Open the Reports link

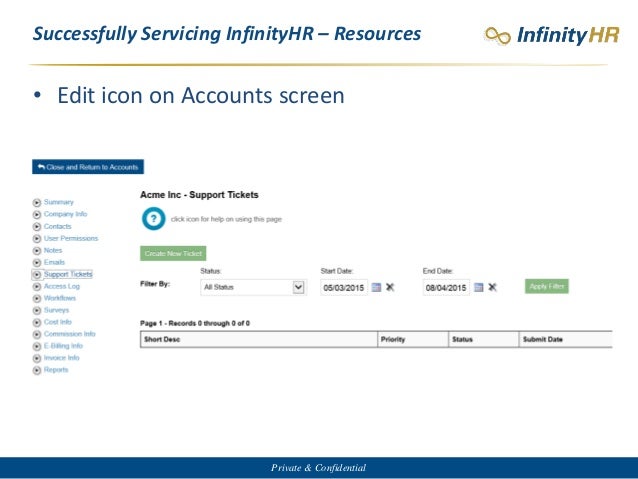(56, 370)
